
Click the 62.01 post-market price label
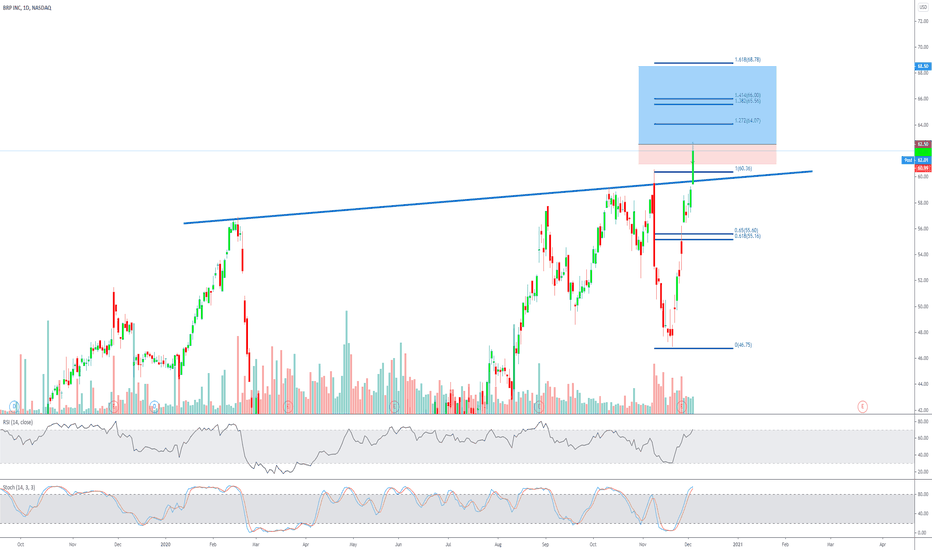[922, 160]
